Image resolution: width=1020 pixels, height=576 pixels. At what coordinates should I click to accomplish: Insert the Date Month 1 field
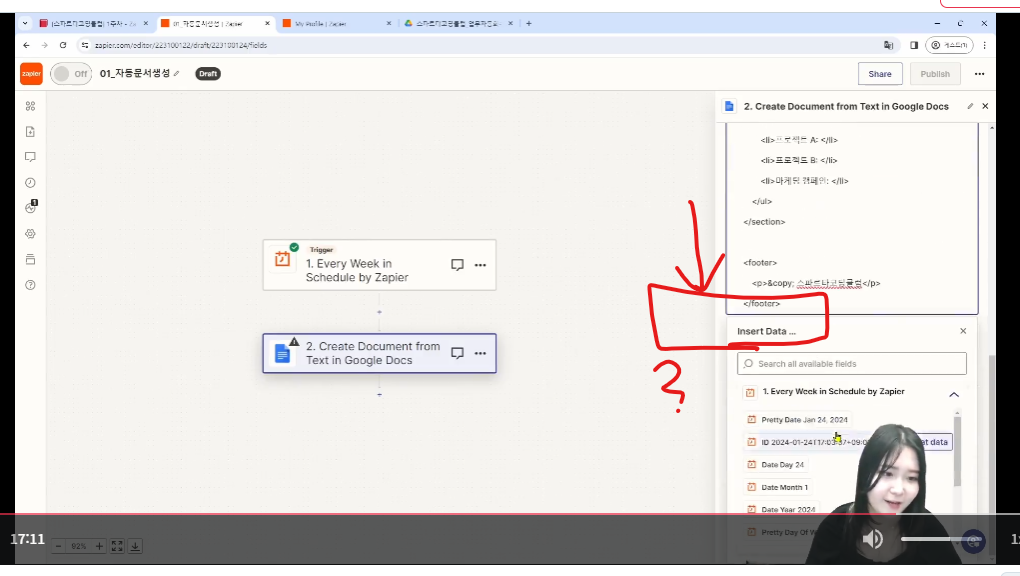778,487
